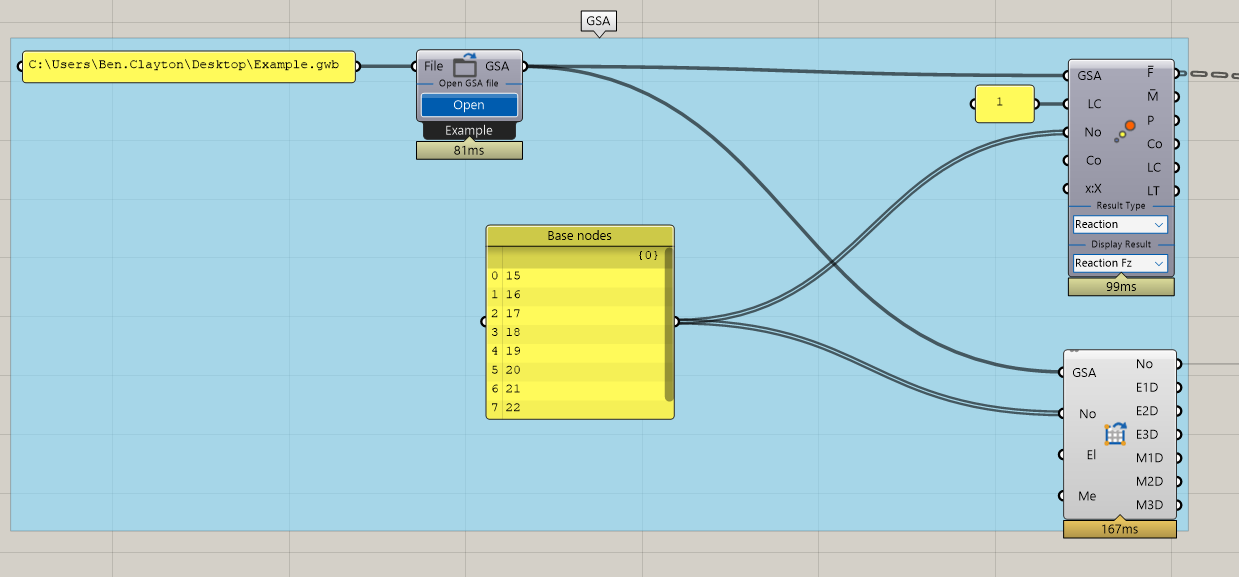
Task: Click the E3D output parameter
Action: [1147, 435]
